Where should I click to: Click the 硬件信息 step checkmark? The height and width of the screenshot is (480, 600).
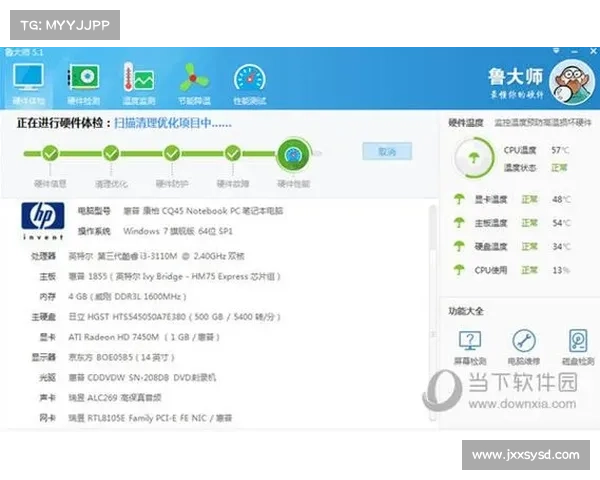point(50,153)
